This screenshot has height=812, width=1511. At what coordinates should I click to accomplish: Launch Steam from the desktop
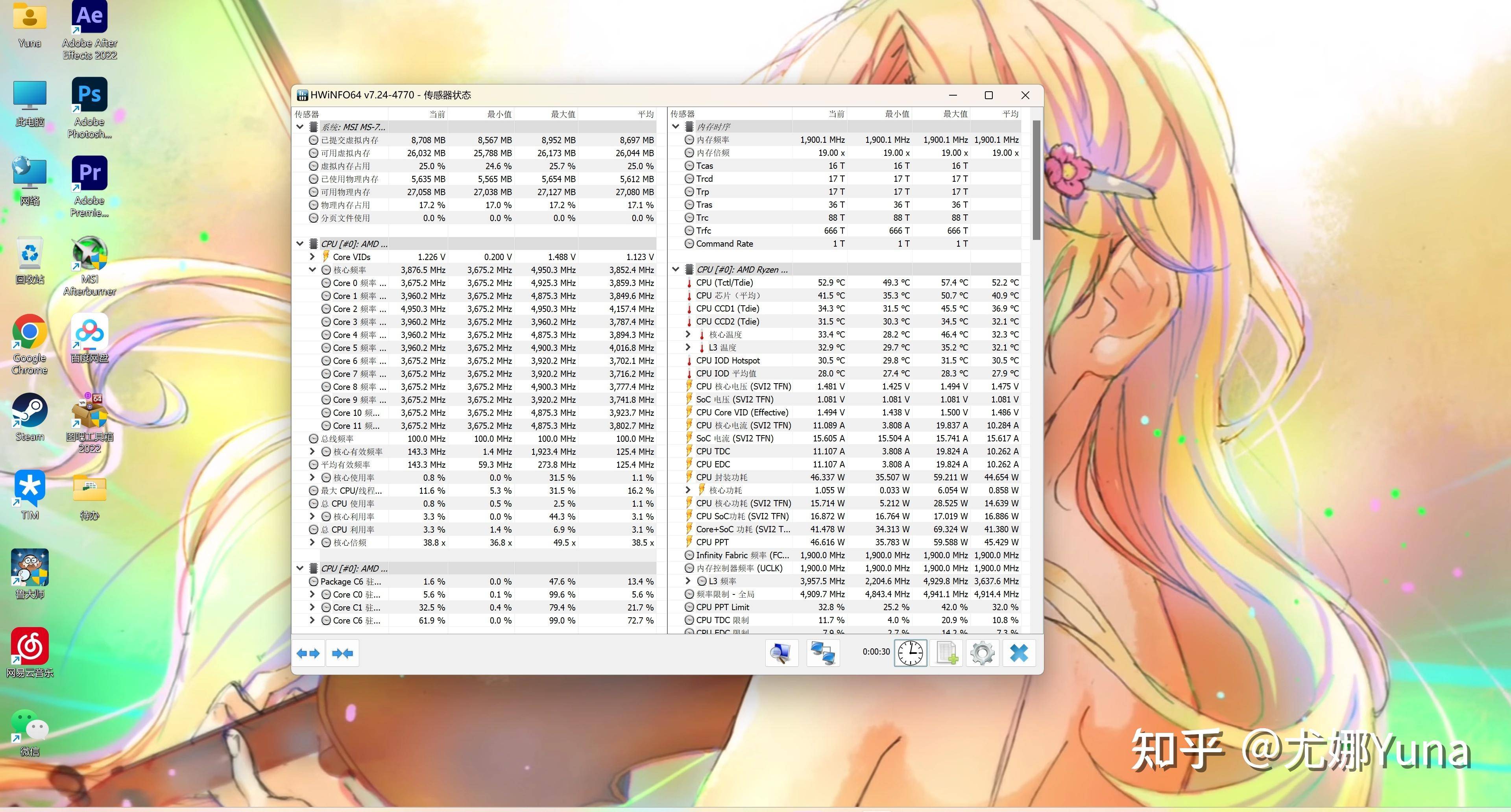[x=30, y=417]
